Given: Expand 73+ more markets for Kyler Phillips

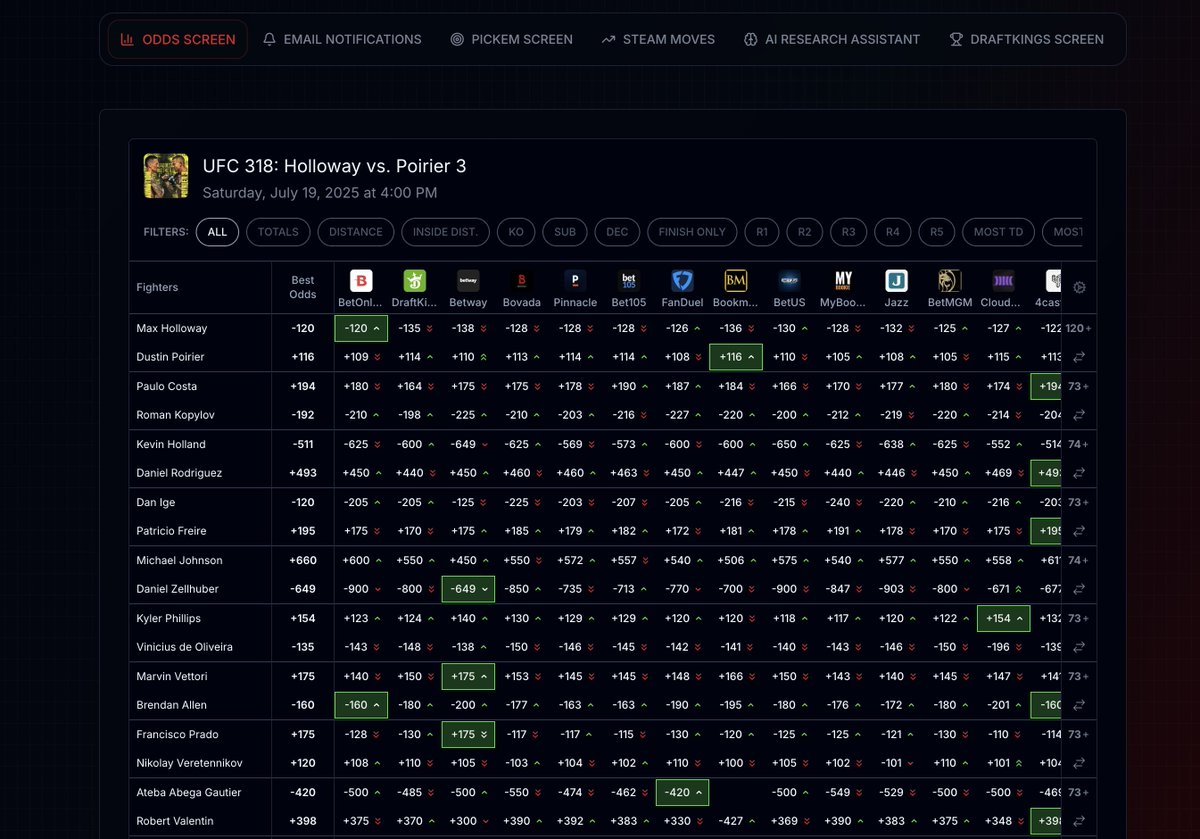Looking at the screenshot, I should pos(1079,618).
